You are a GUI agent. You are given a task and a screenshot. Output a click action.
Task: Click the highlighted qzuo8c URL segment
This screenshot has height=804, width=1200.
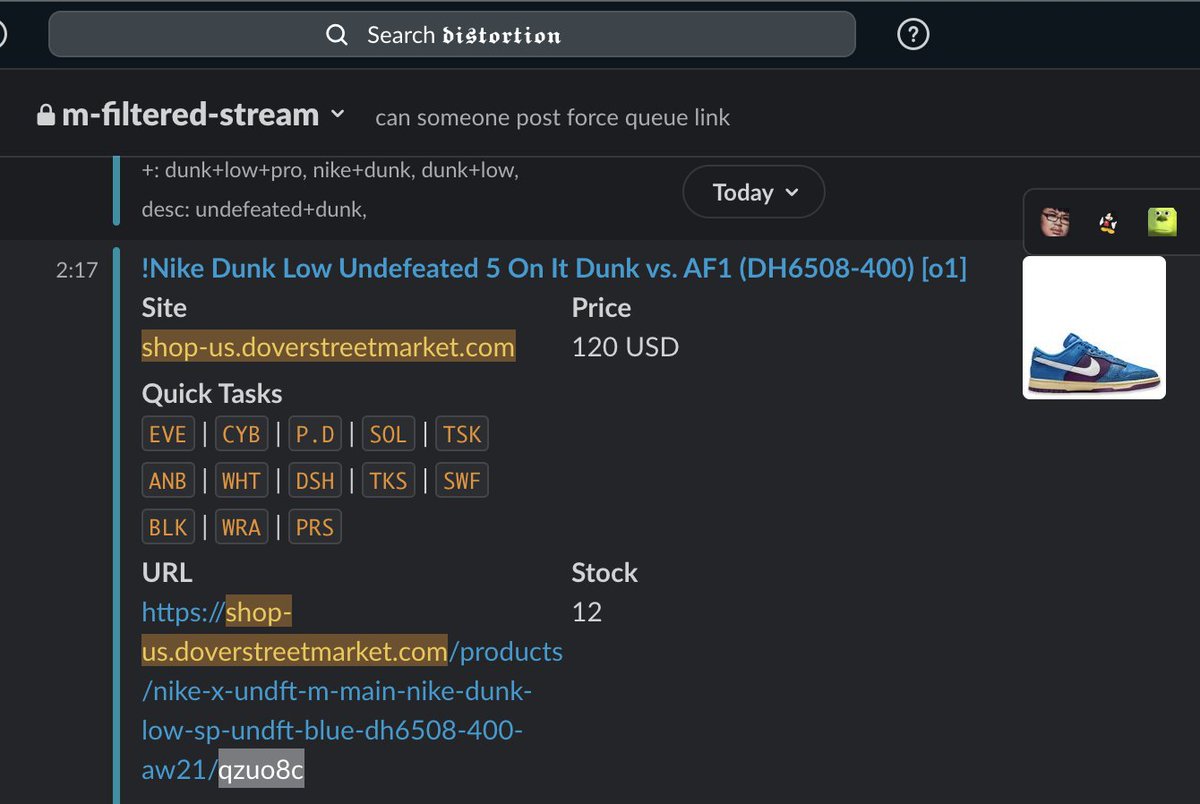(x=261, y=770)
